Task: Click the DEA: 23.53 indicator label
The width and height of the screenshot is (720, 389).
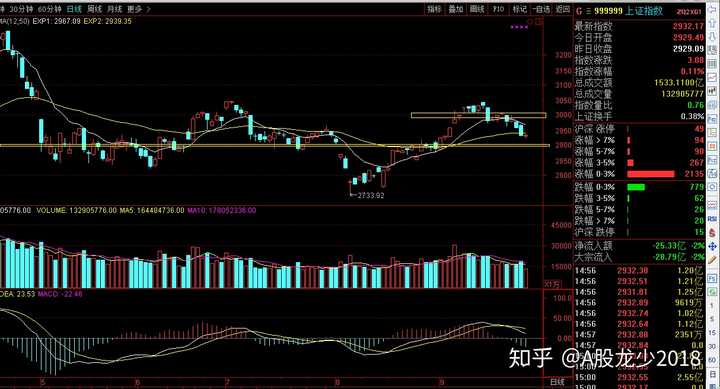Action: [18, 294]
